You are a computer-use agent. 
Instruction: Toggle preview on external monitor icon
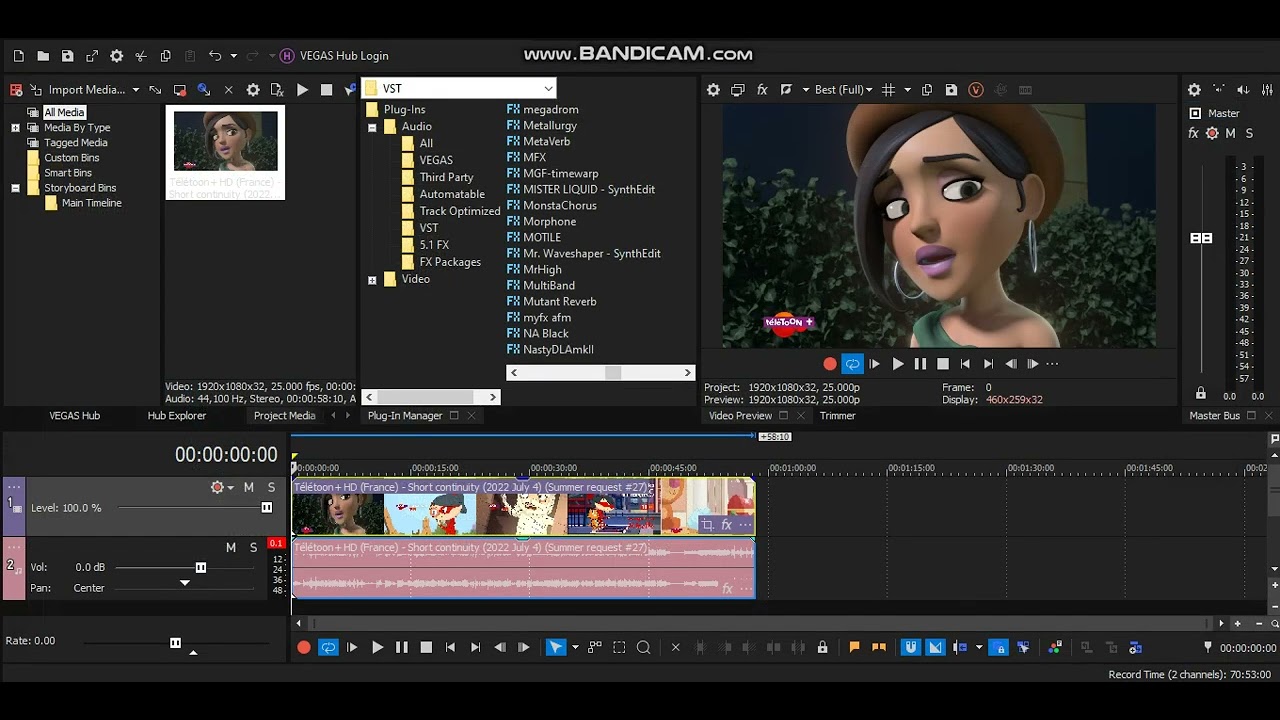tap(738, 90)
